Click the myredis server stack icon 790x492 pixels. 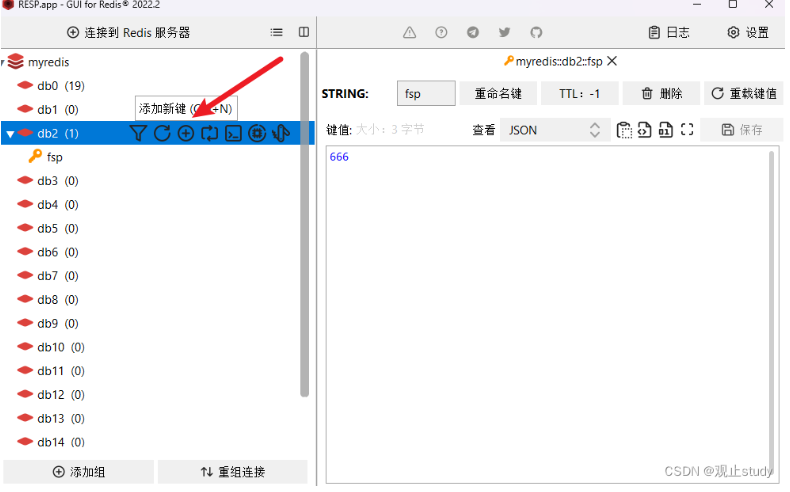[16, 61]
